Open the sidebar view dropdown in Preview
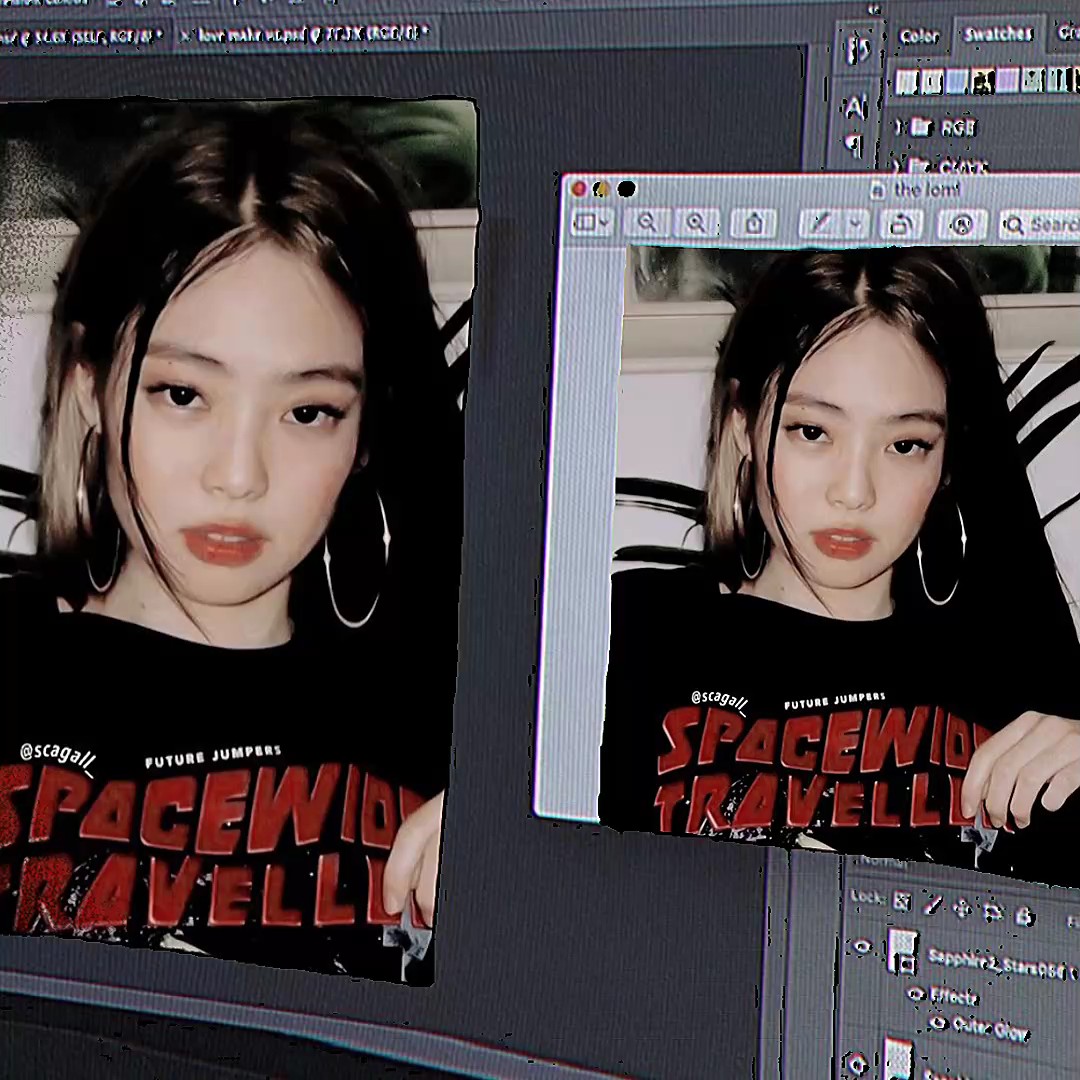Viewport: 1080px width, 1080px height. click(x=591, y=222)
